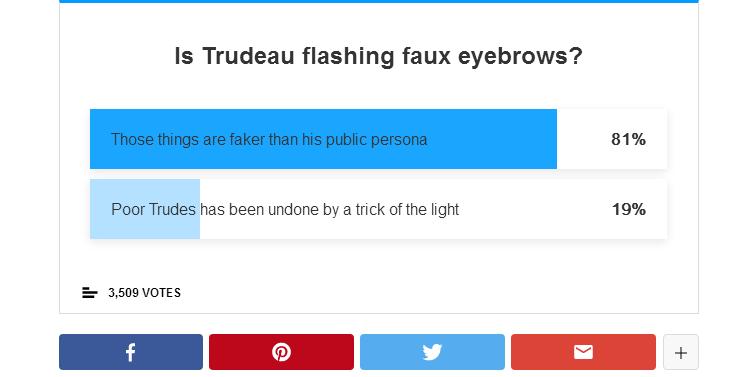This screenshot has width=752, height=377.
Task: Vote for "Poor Trudes has been undone by a trick of the light"
Action: (378, 209)
